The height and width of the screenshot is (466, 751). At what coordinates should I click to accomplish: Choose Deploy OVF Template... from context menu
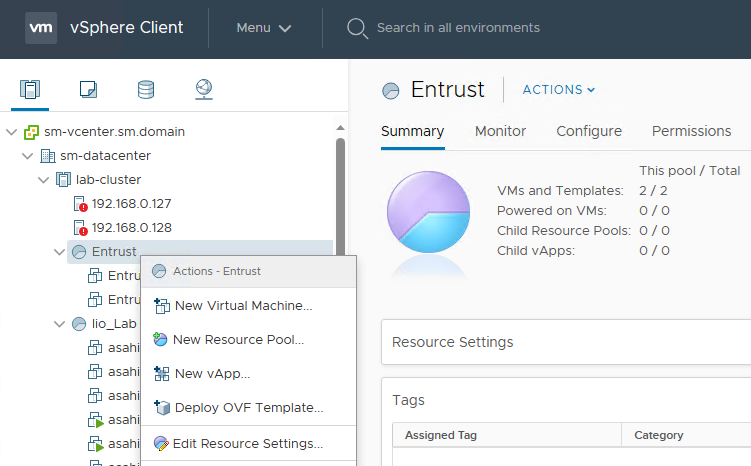[x=249, y=408]
